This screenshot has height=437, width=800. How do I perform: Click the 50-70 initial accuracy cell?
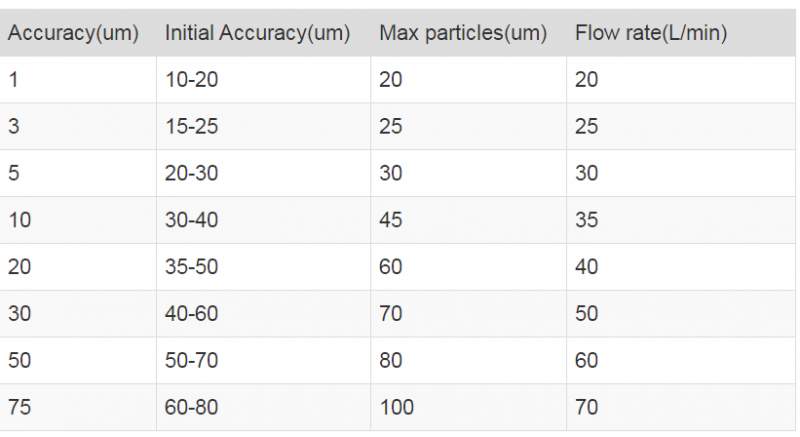point(191,361)
